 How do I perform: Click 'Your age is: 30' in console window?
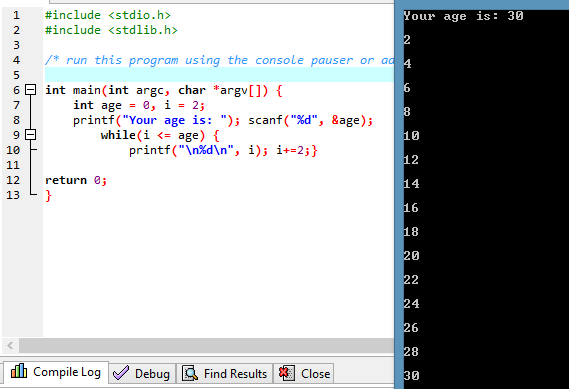[x=463, y=16]
